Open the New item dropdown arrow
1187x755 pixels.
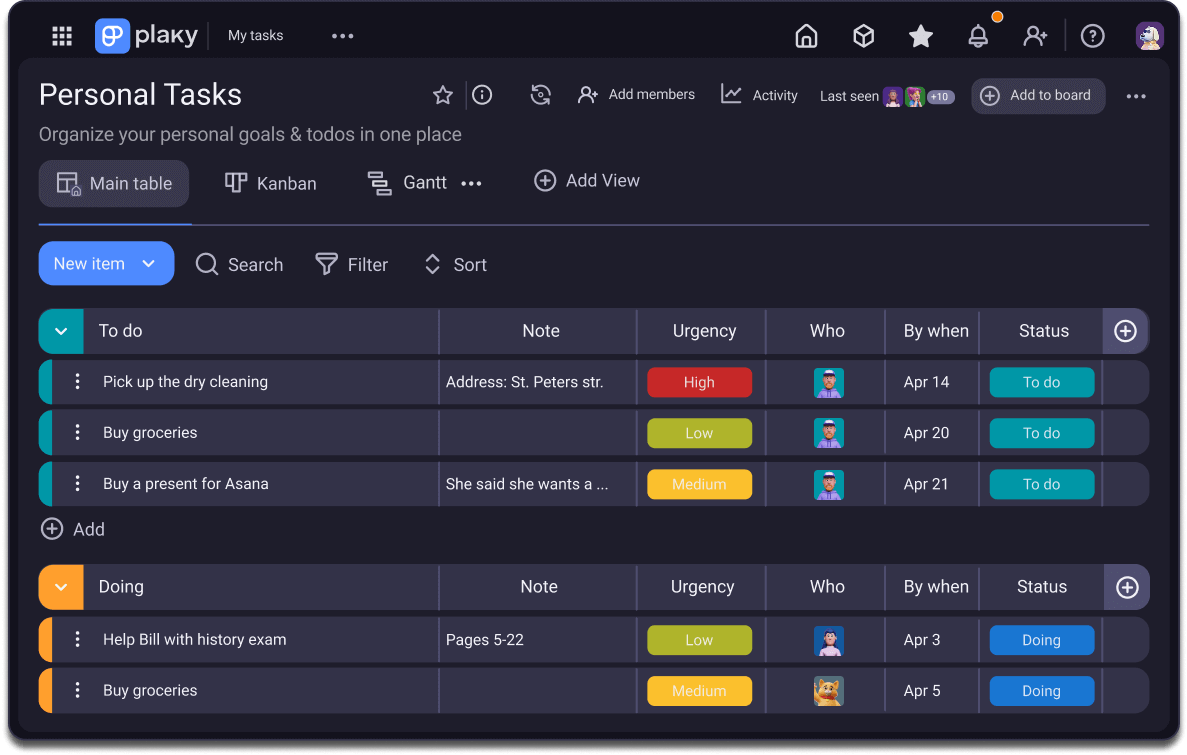pyautogui.click(x=148, y=263)
